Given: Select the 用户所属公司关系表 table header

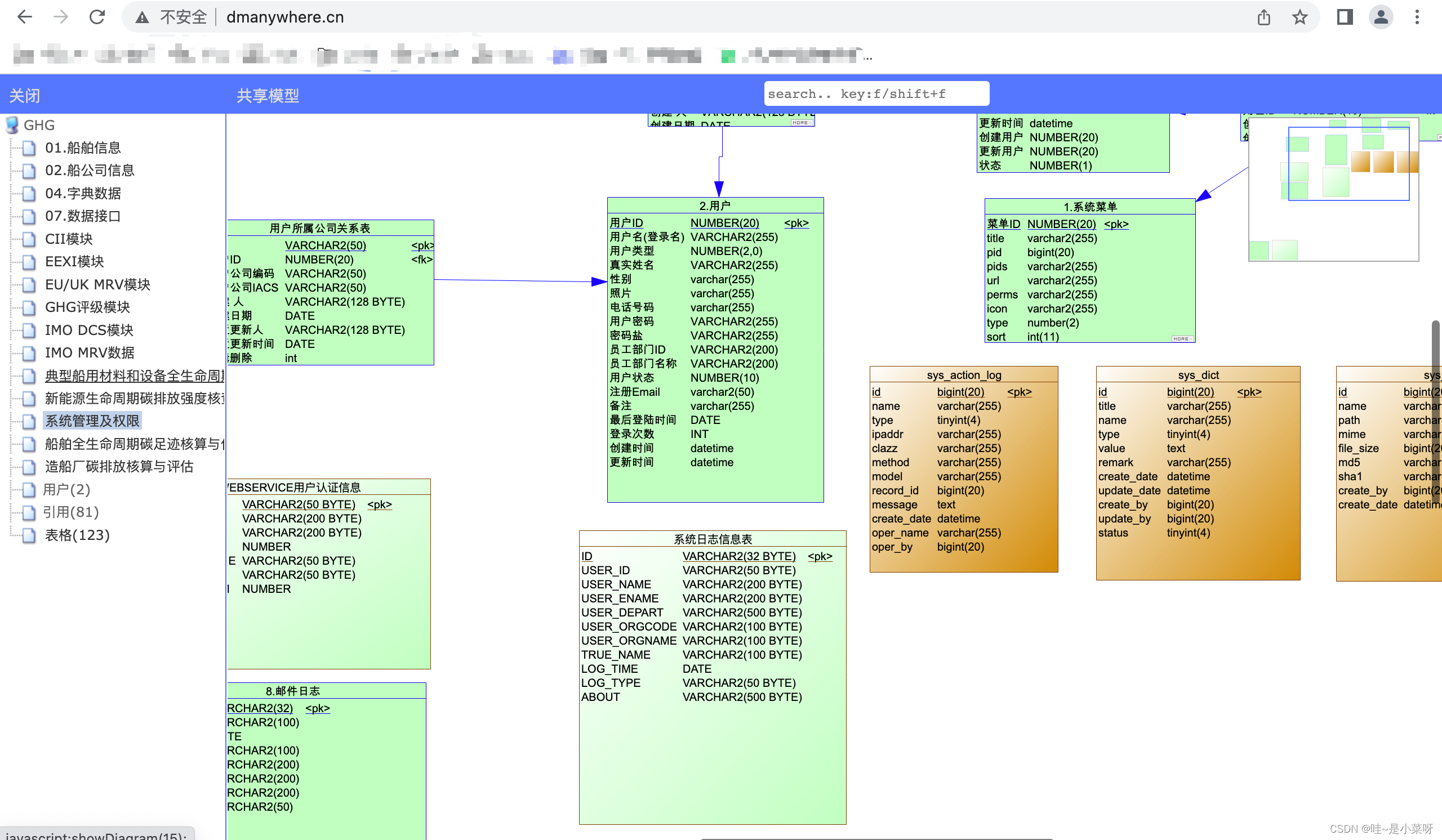Looking at the screenshot, I should coord(330,228).
